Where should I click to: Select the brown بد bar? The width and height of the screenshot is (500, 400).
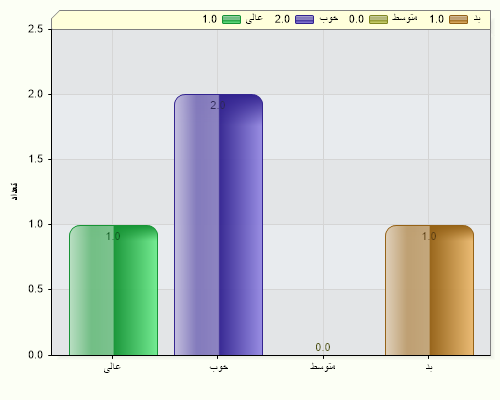[x=429, y=290]
